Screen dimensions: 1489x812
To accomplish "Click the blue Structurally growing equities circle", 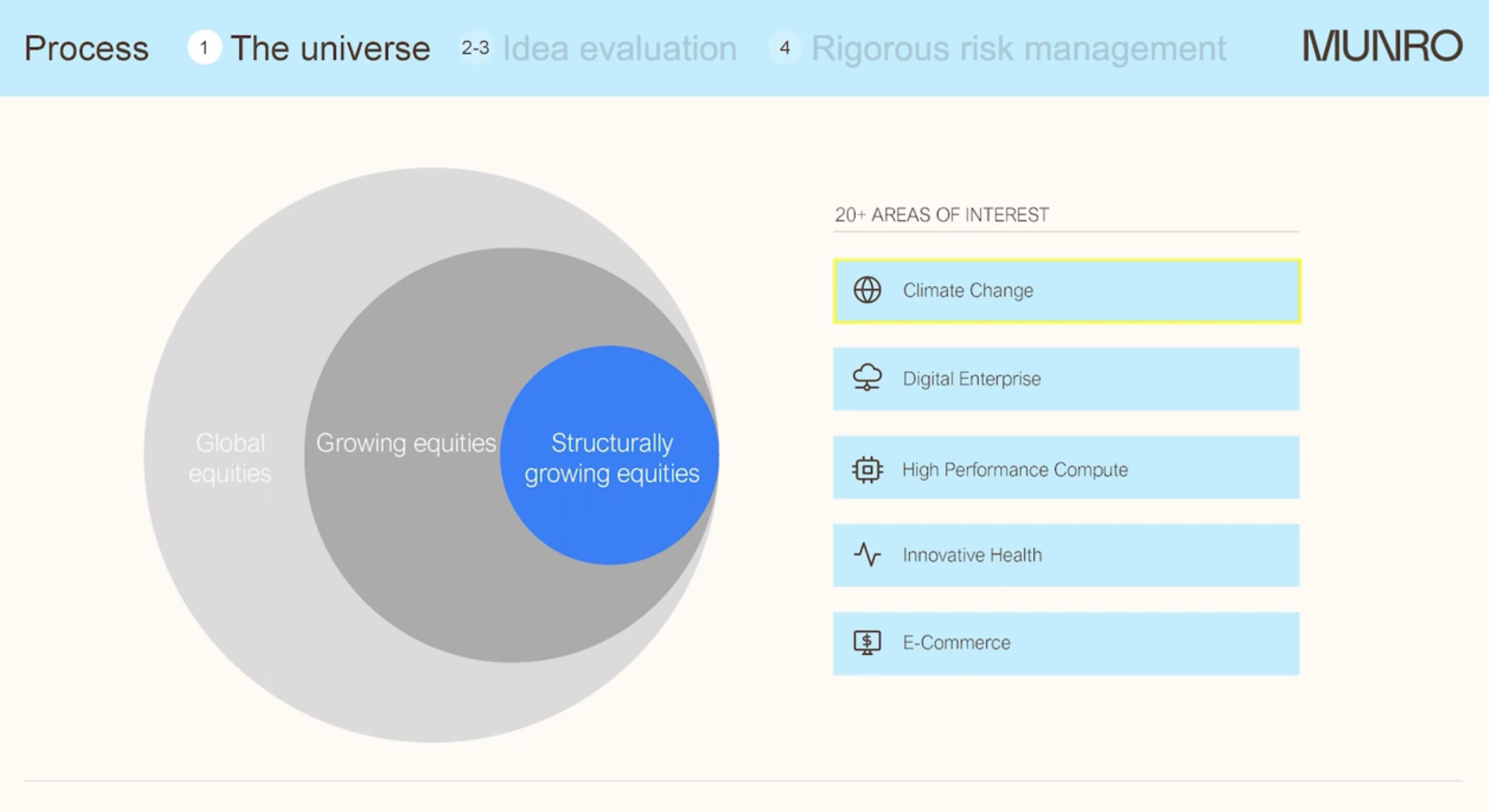I will [x=610, y=457].
